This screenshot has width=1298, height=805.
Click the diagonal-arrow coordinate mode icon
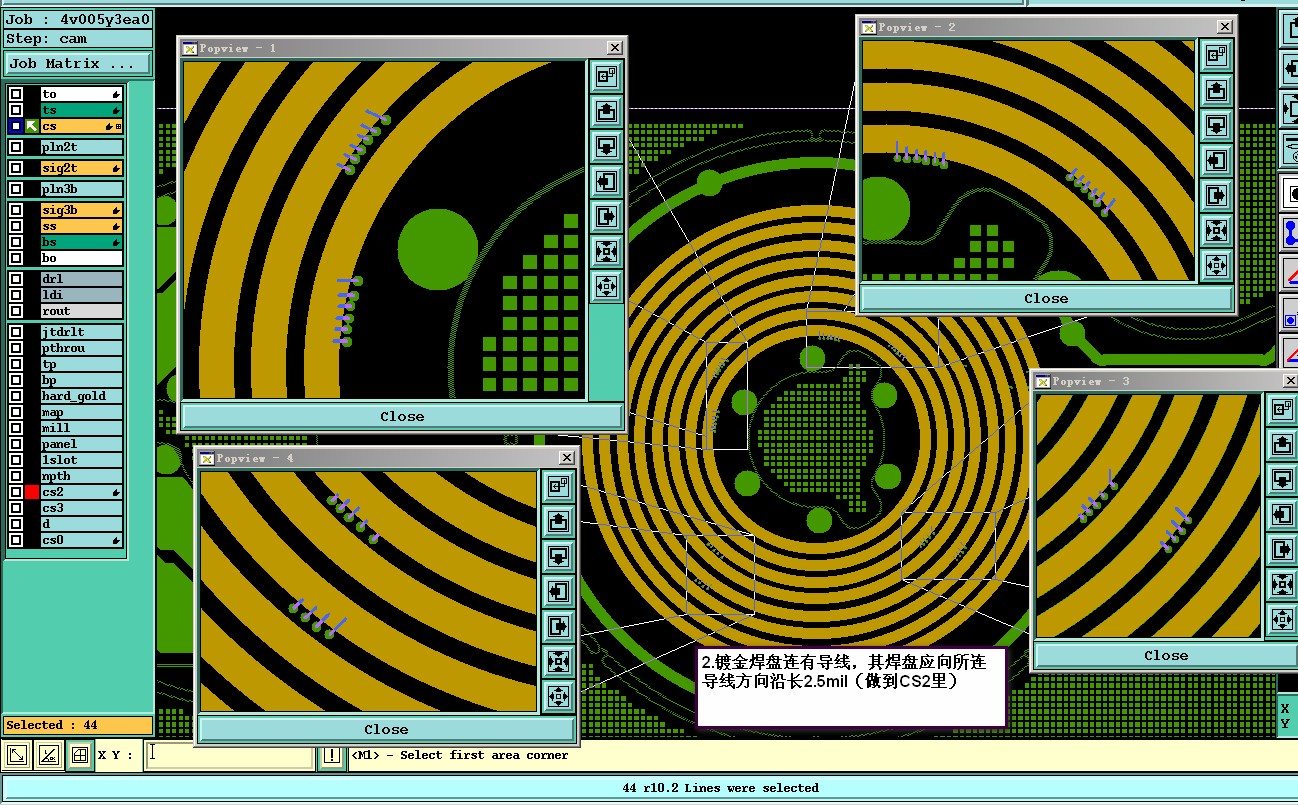click(17, 756)
